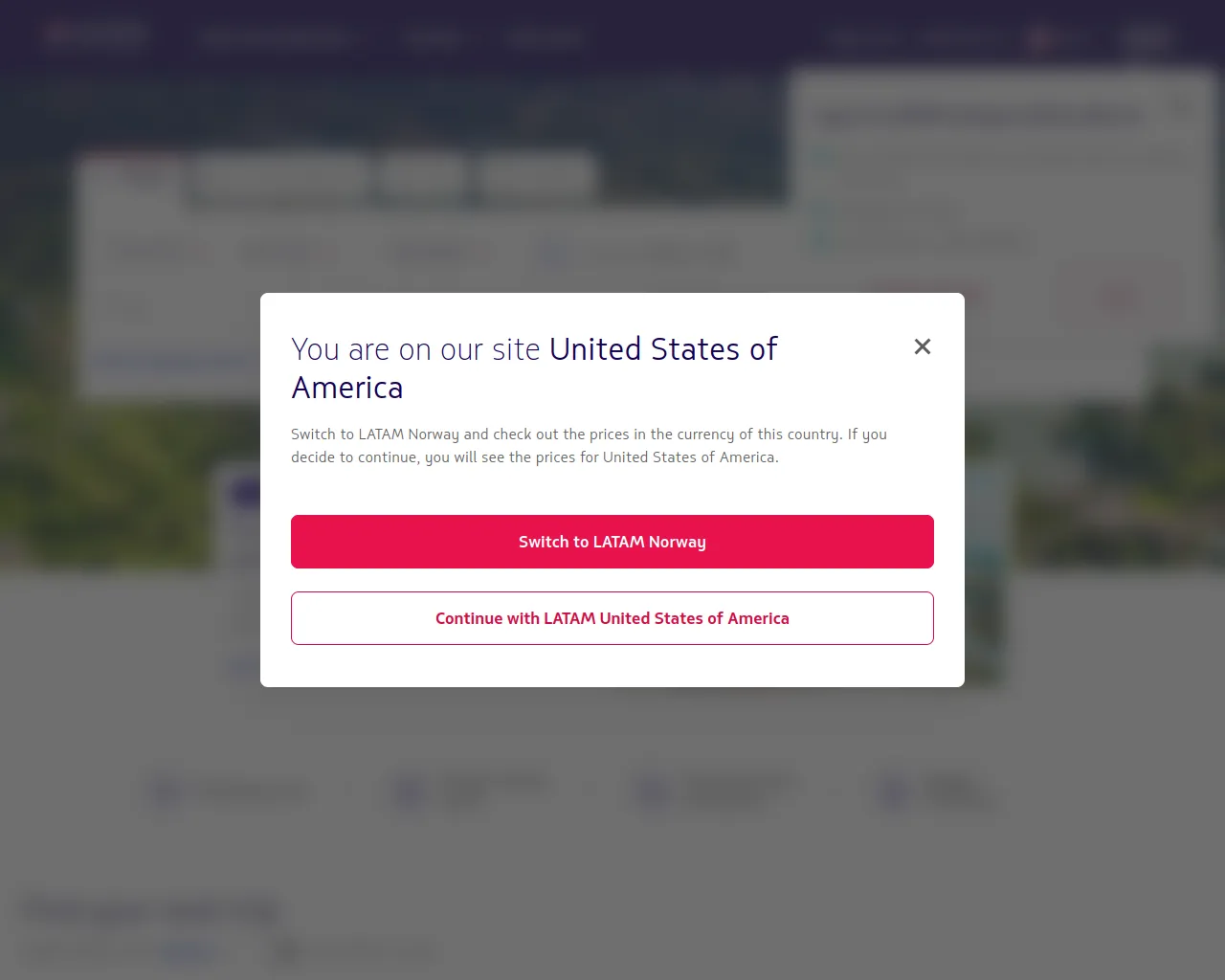Open the third blurred header navigation item
Viewport: 1225px width, 980px height.
click(544, 38)
